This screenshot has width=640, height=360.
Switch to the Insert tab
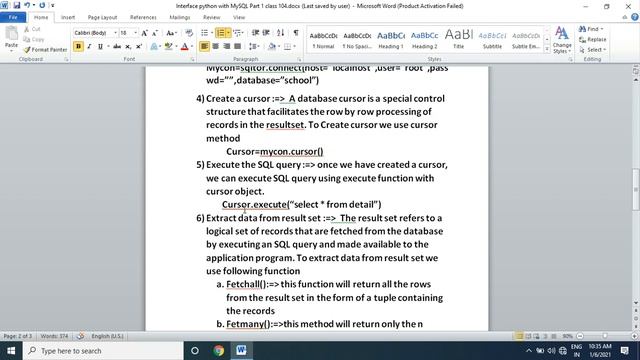click(x=68, y=17)
